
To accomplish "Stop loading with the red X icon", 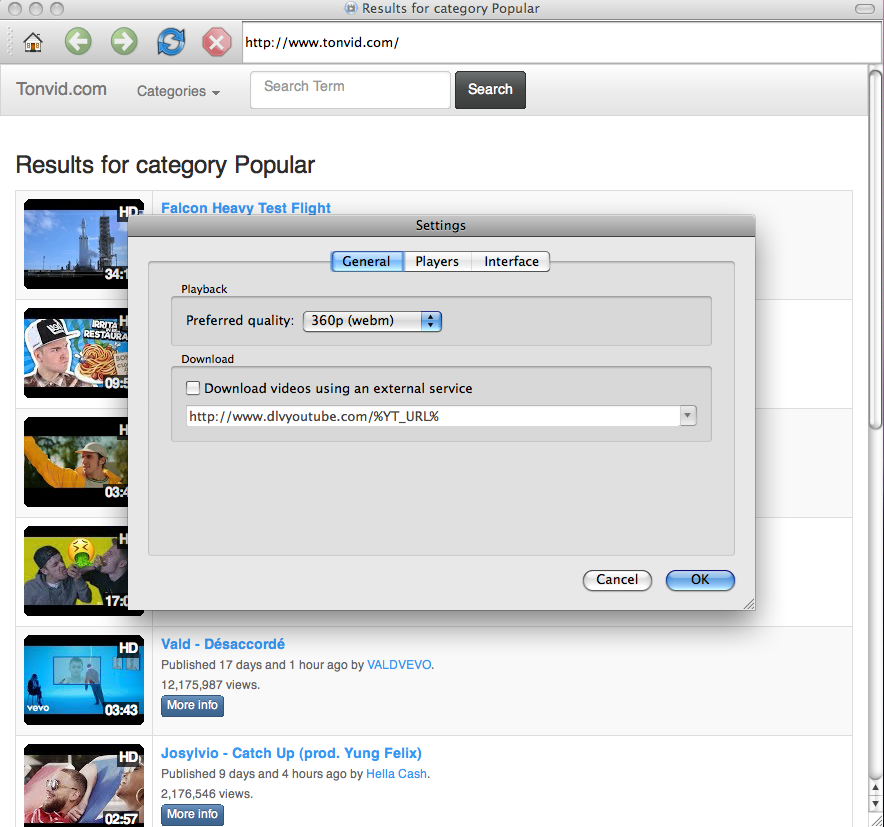I will pos(216,42).
